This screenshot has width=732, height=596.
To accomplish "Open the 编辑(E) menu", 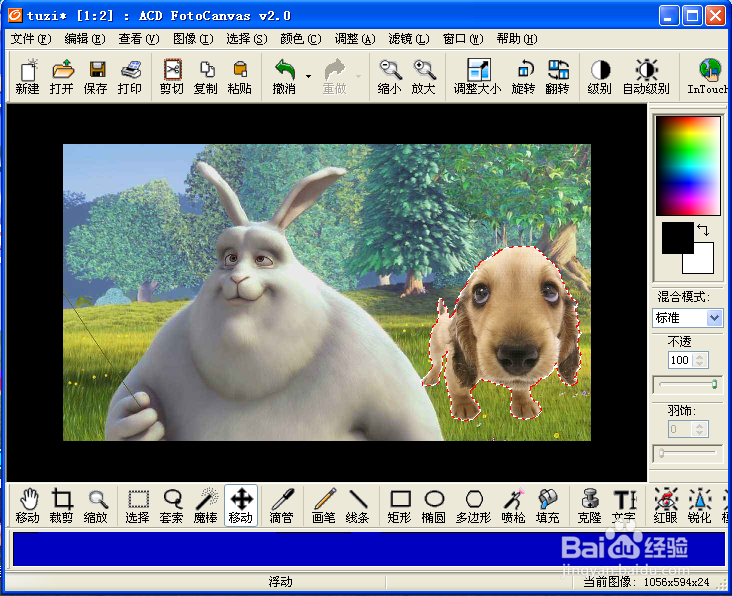I will [85, 39].
